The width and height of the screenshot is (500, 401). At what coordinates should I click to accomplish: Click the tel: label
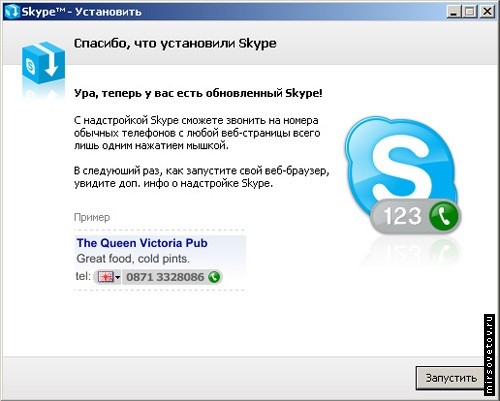point(83,276)
